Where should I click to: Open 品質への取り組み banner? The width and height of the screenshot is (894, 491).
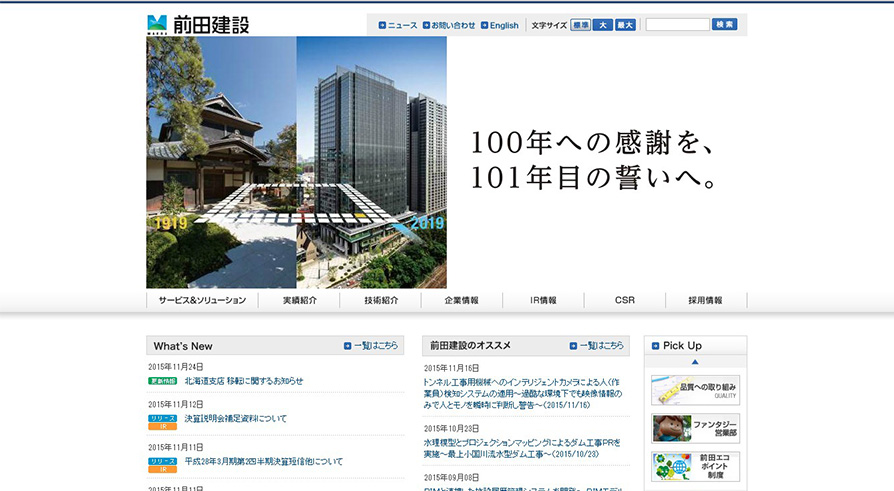point(696,390)
